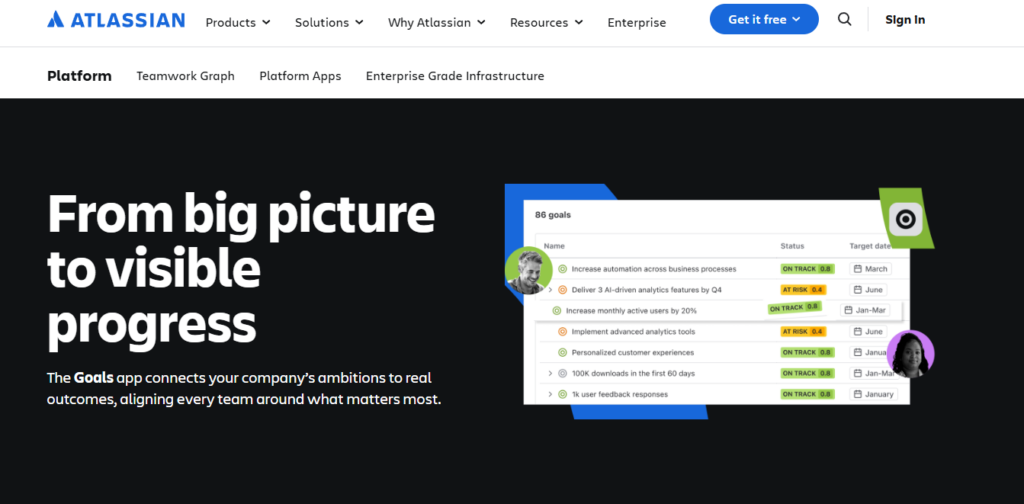This screenshot has width=1024, height=504.
Task: Click goal icon beside Increase monthly active users
Action: click(556, 311)
